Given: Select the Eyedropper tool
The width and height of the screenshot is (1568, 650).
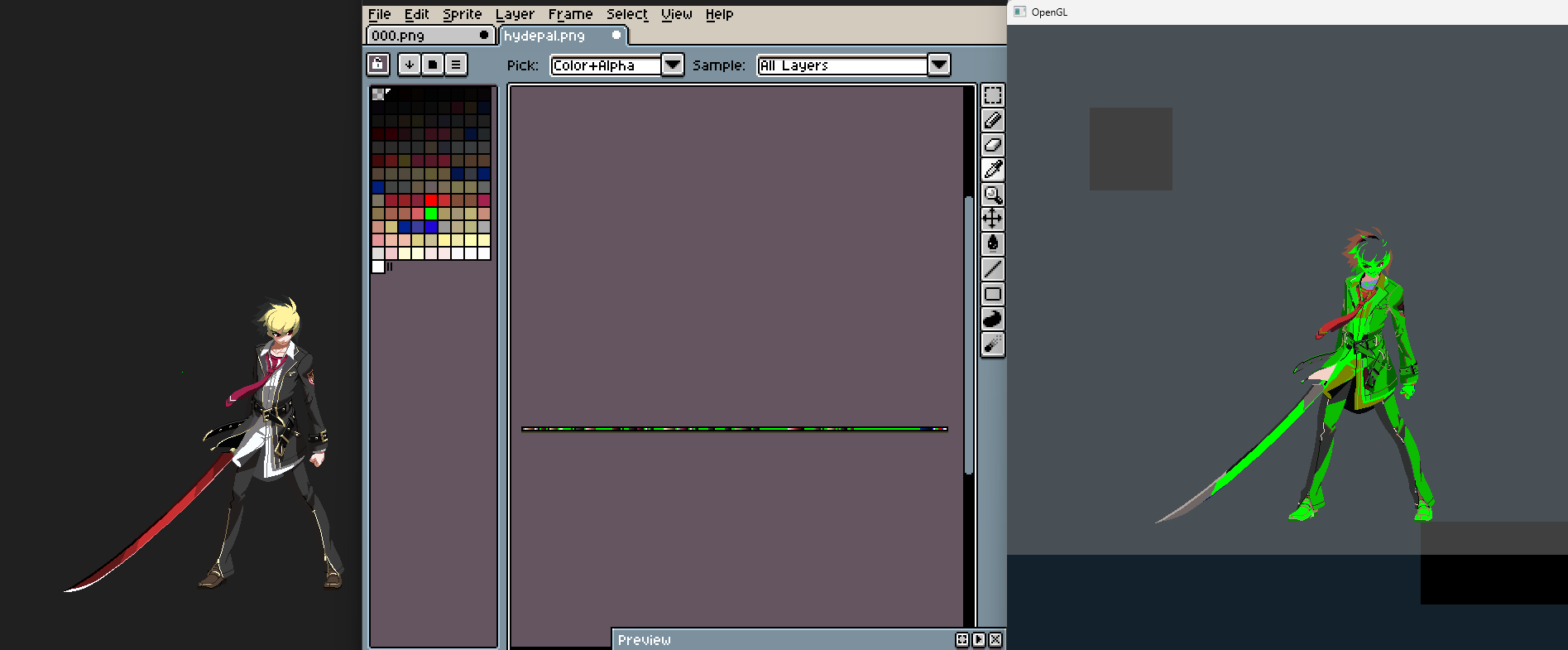Looking at the screenshot, I should pyautogui.click(x=993, y=170).
